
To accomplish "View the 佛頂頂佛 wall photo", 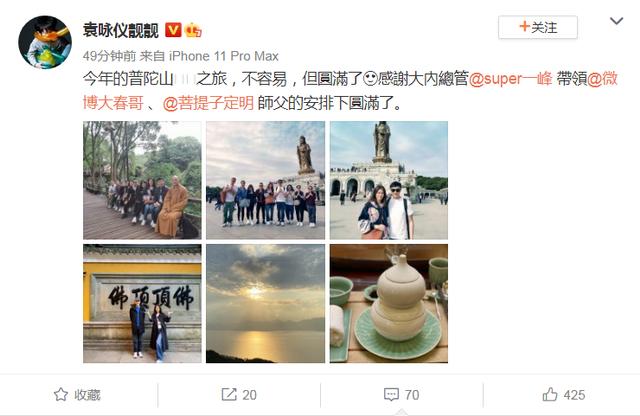I will pyautogui.click(x=142, y=303).
